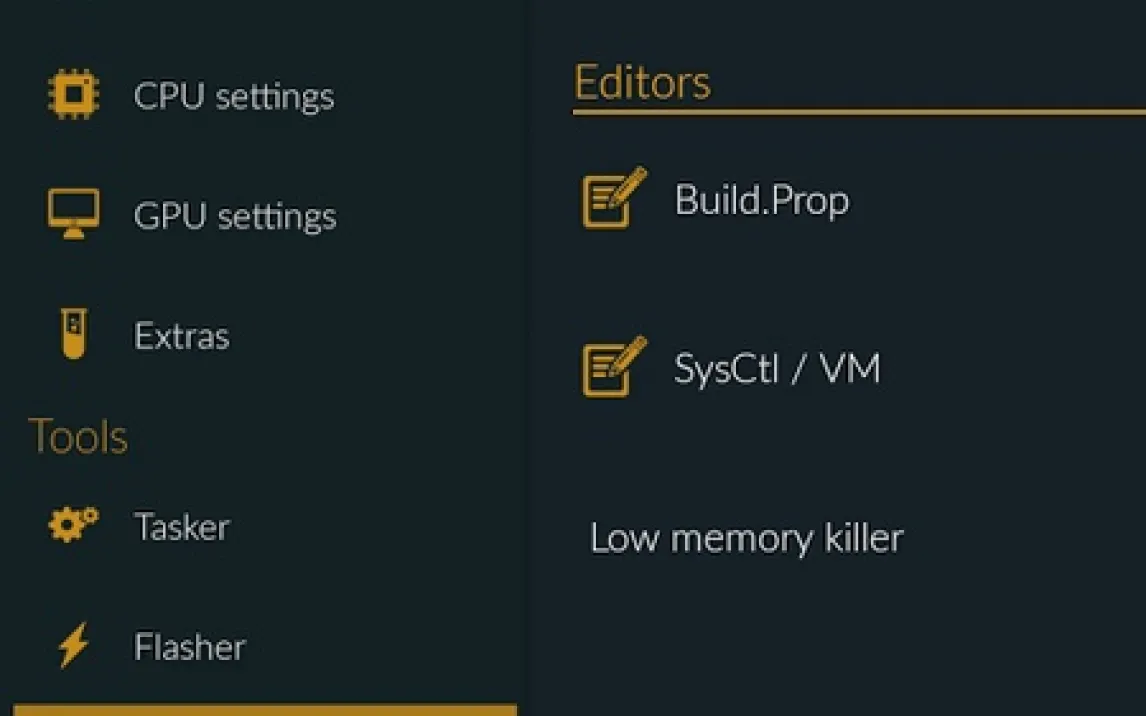Image resolution: width=1146 pixels, height=716 pixels.
Task: Open the Build.Prop editor
Action: [x=762, y=200]
